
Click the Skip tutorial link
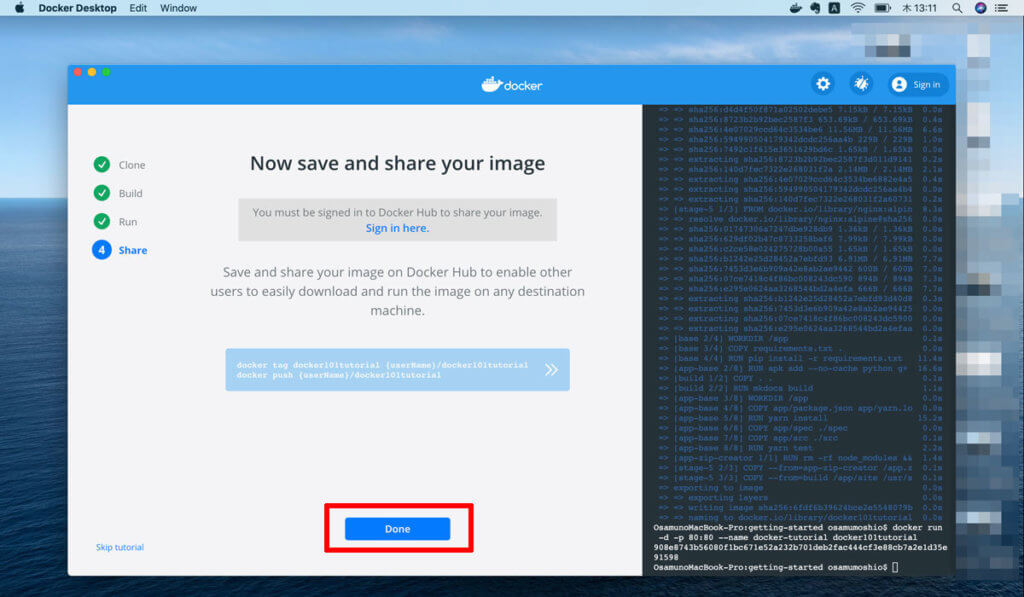pos(120,547)
